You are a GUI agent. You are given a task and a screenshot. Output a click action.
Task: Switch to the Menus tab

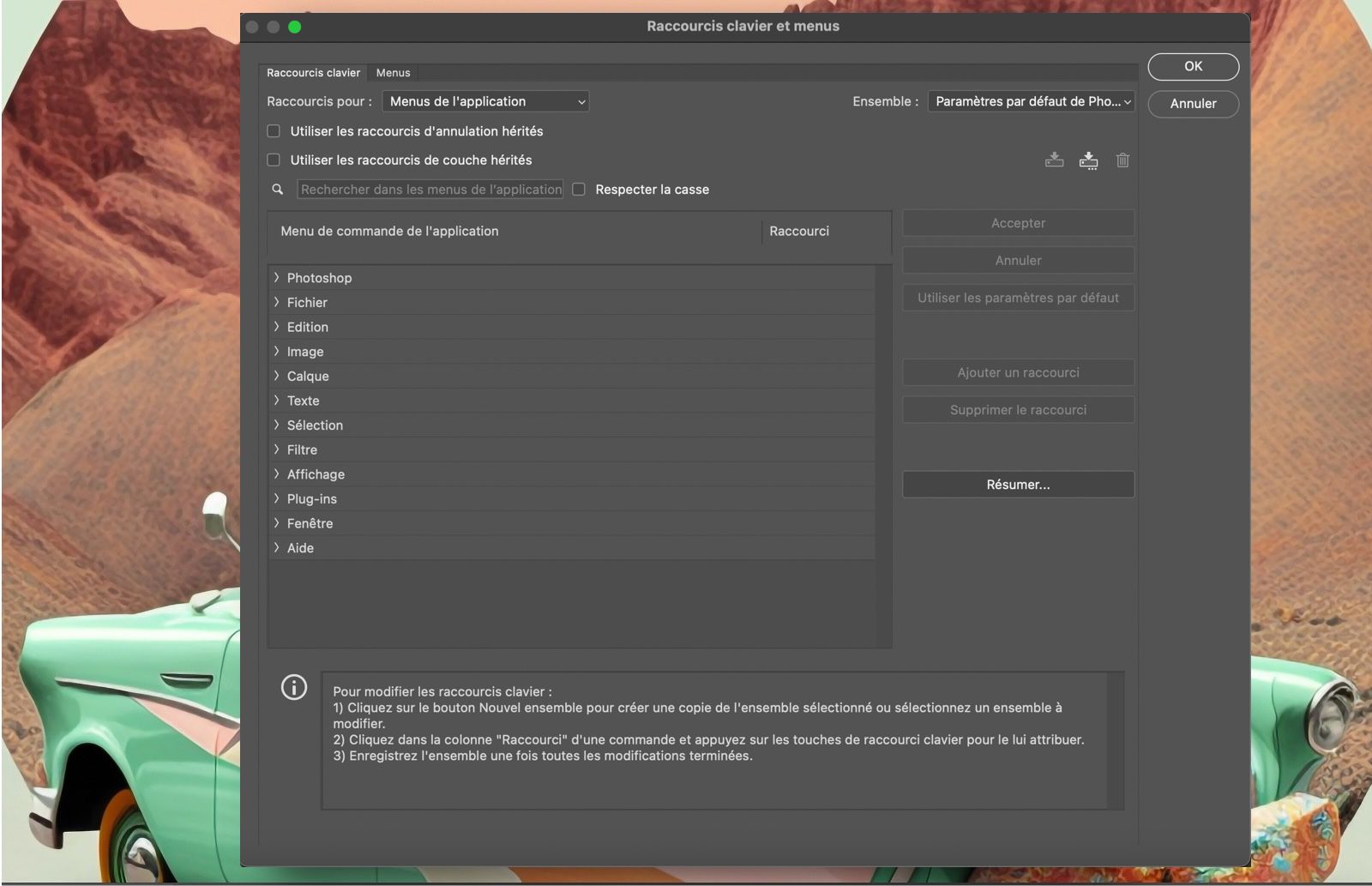[393, 73]
